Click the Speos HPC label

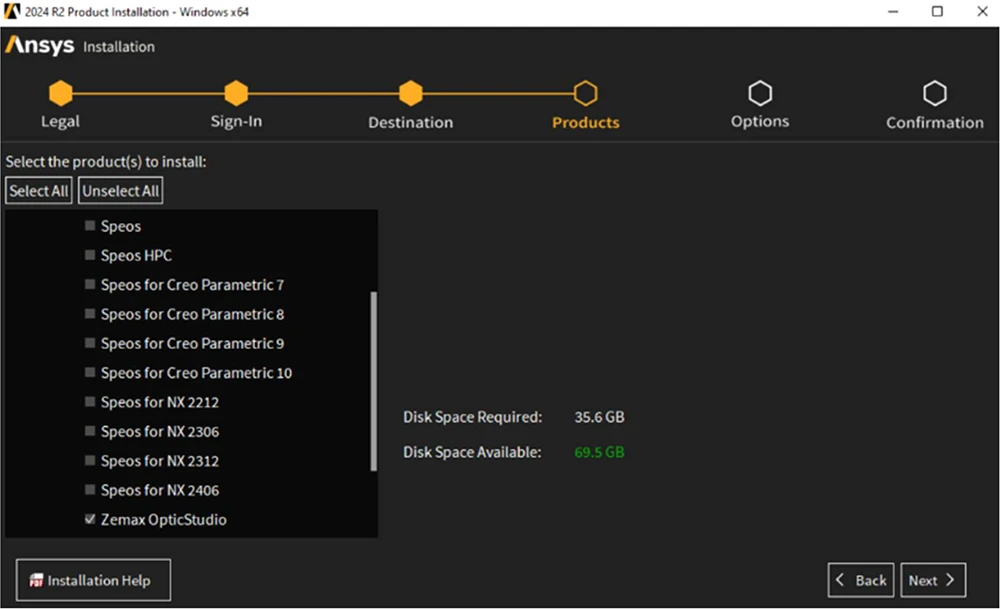(x=136, y=256)
